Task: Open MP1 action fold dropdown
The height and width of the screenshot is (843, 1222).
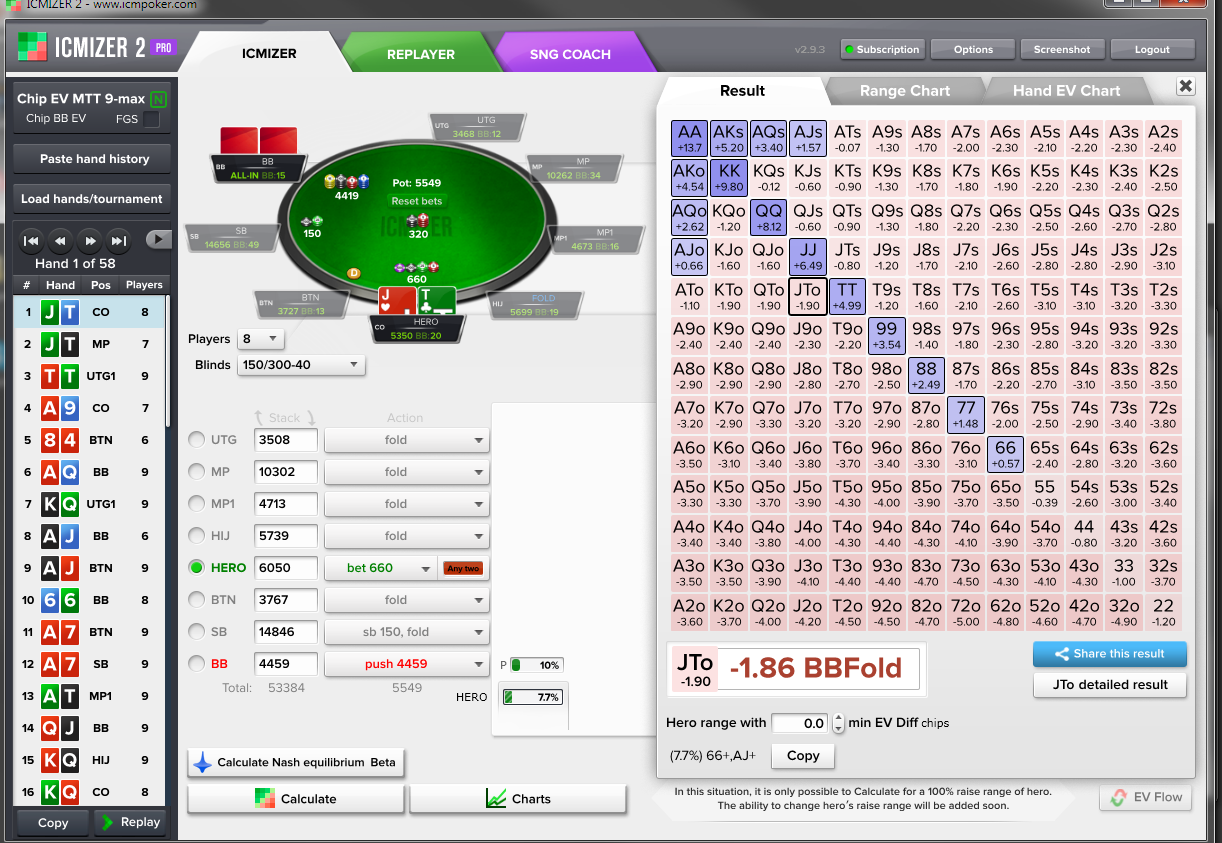Action: pos(406,504)
